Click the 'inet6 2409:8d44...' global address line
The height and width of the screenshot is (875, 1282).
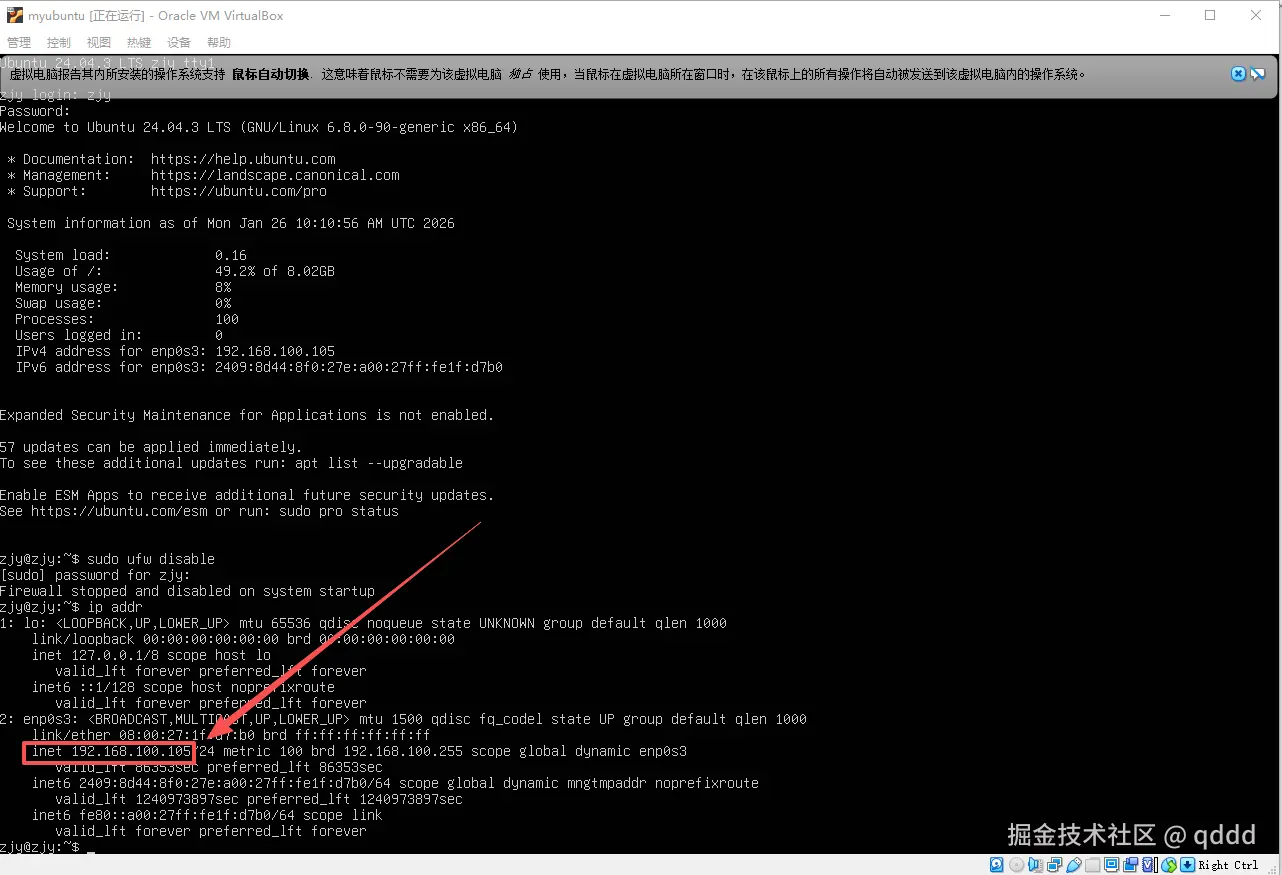395,783
